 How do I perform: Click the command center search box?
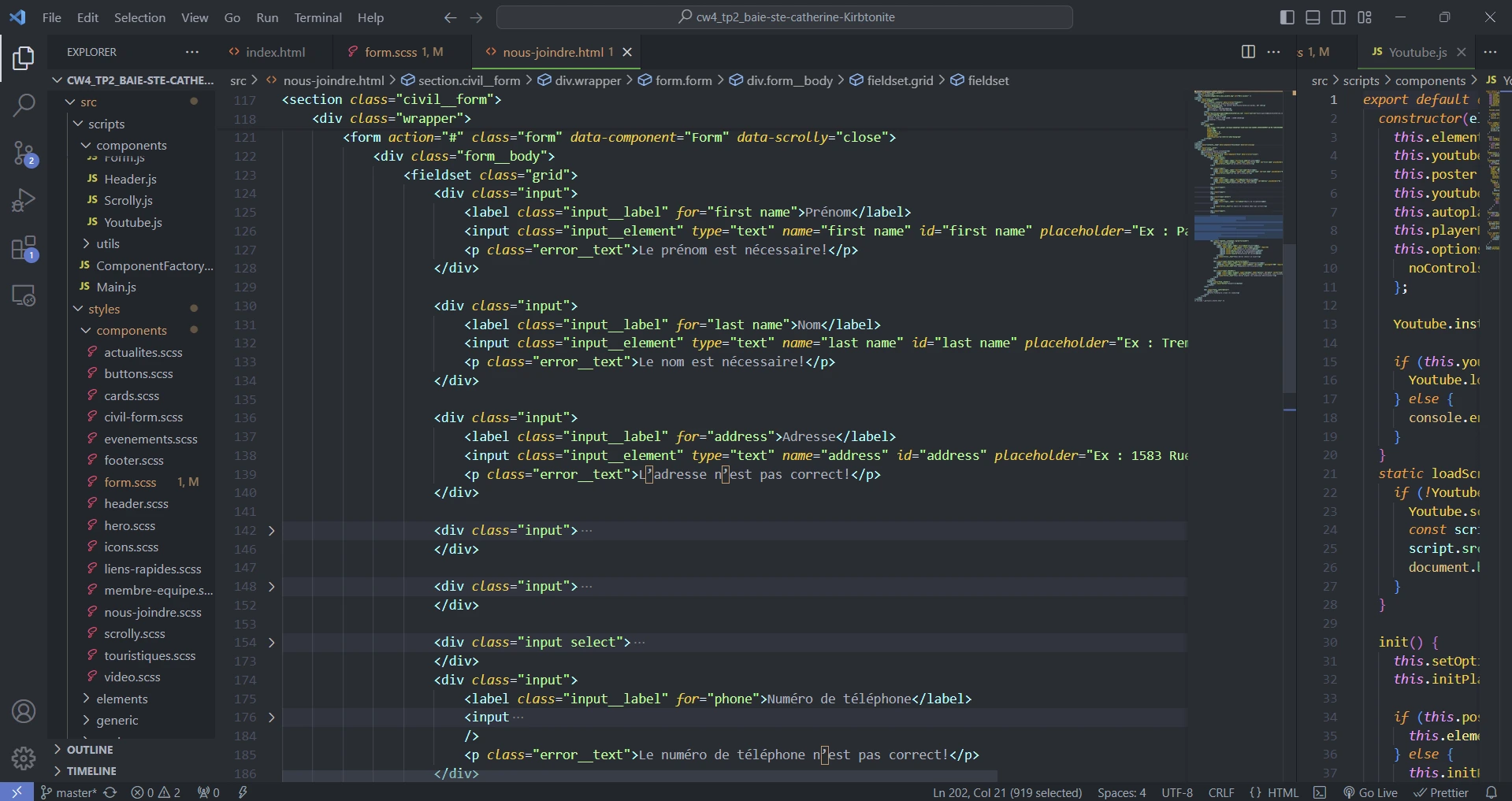pos(785,17)
